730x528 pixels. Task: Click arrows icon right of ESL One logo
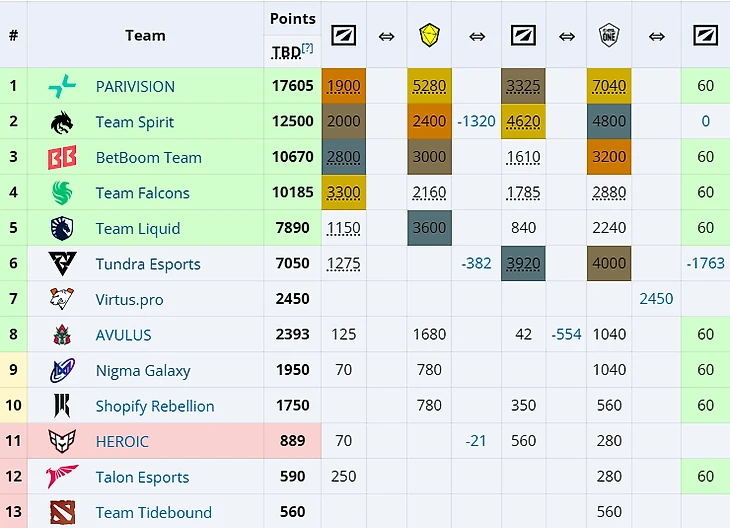pyautogui.click(x=656, y=36)
